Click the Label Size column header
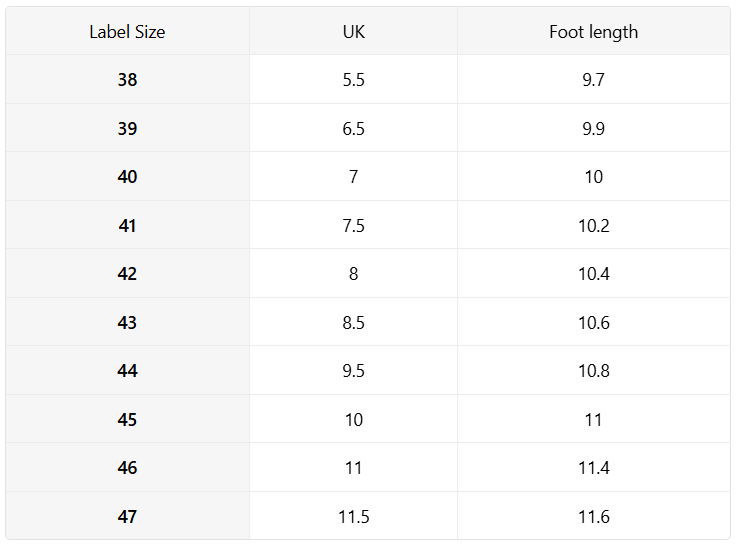Viewport: 736px width, 546px height. point(127,31)
